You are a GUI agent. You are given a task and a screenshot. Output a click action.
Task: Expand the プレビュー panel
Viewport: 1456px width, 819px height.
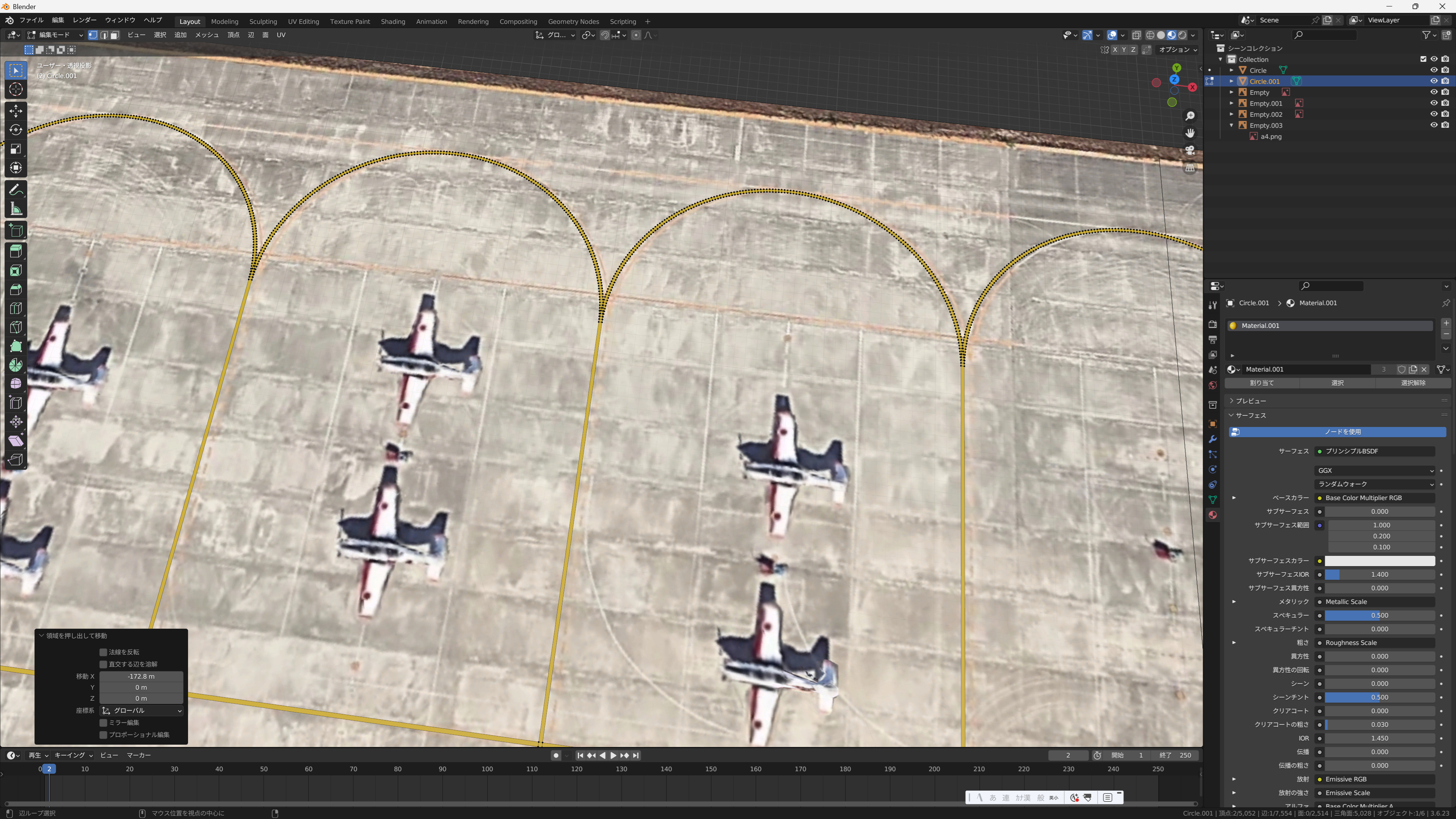click(x=1250, y=401)
